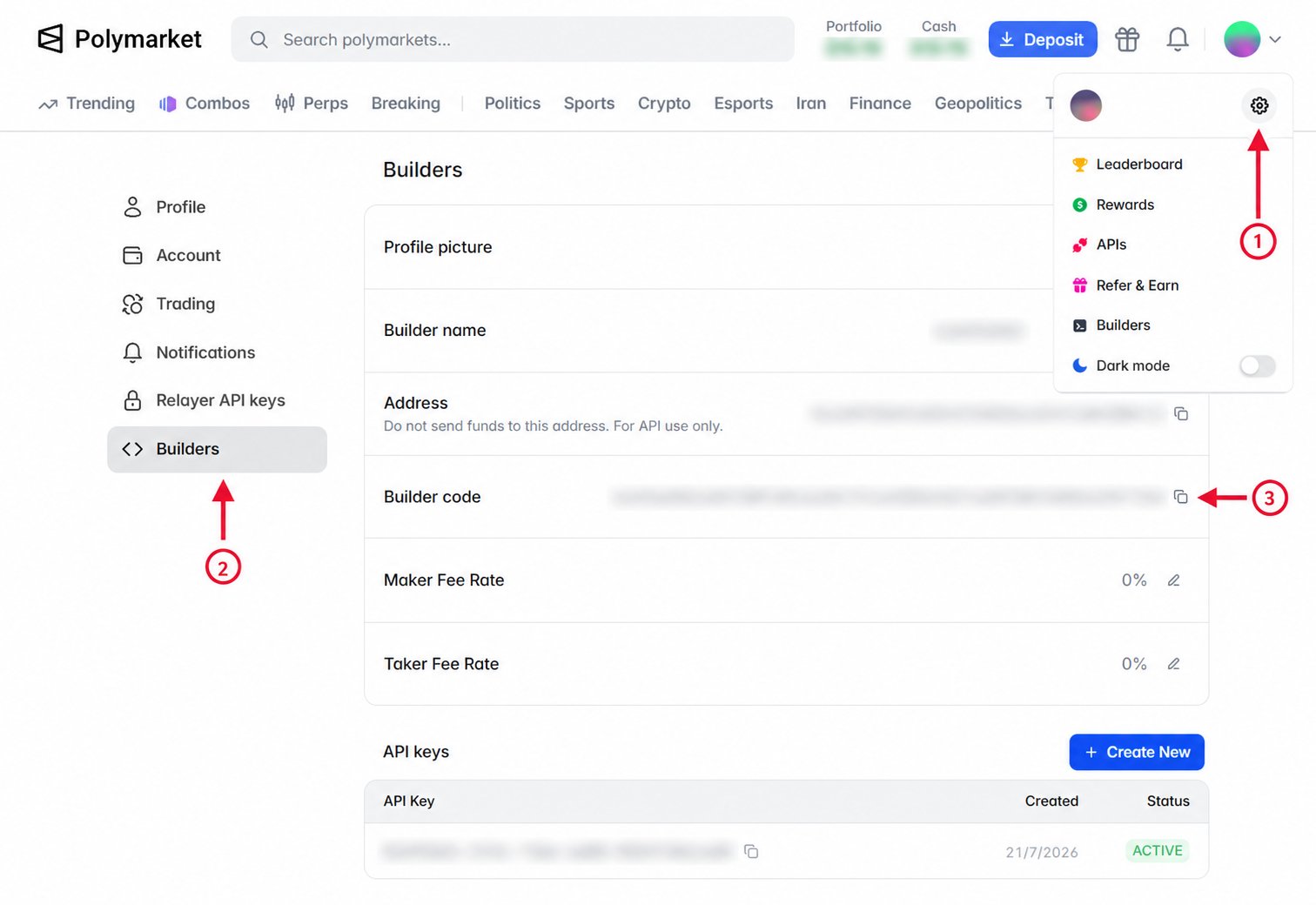
Task: Click the search magnifier icon
Action: (258, 40)
